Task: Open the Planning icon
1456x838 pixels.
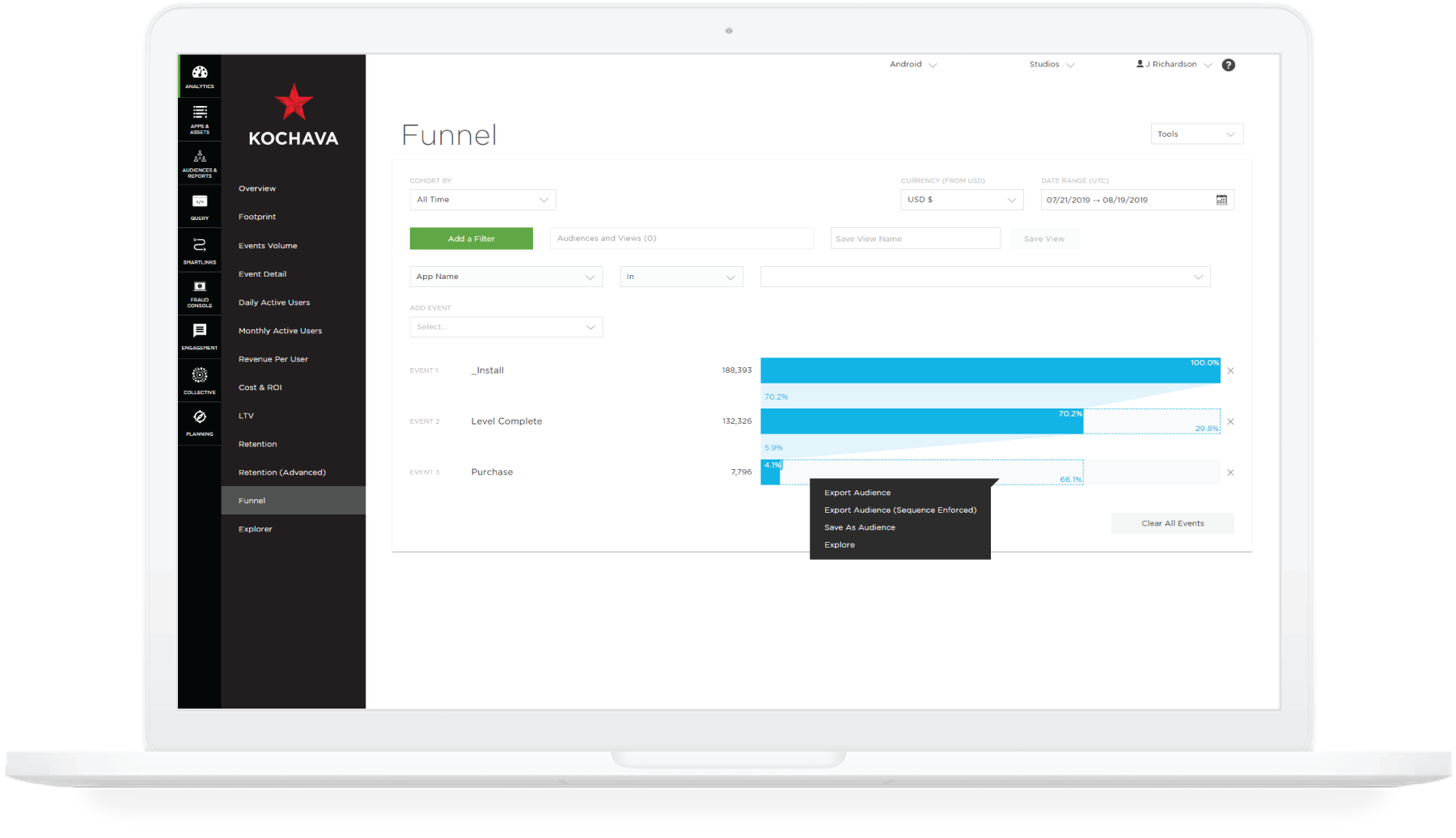Action: [200, 422]
